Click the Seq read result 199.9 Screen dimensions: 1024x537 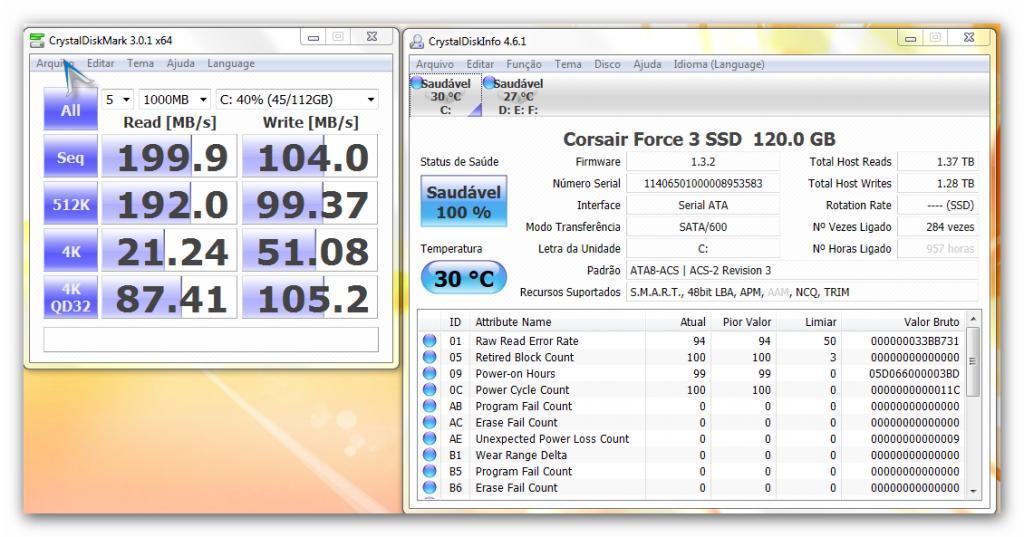(x=169, y=157)
